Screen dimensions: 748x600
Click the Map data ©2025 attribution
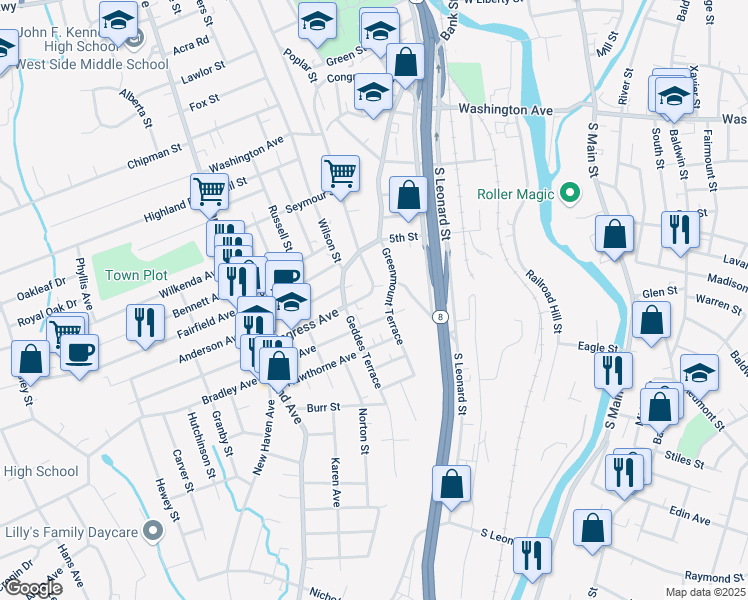[x=705, y=592]
